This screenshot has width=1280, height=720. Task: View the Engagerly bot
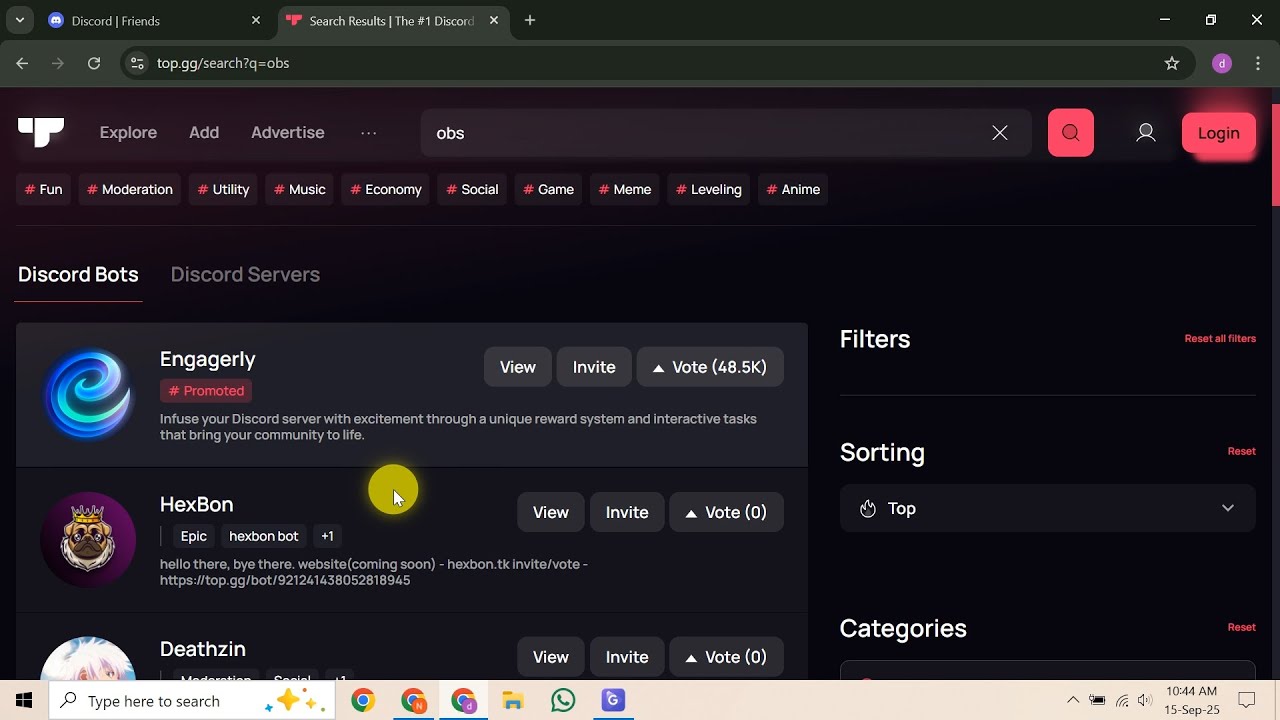[518, 367]
